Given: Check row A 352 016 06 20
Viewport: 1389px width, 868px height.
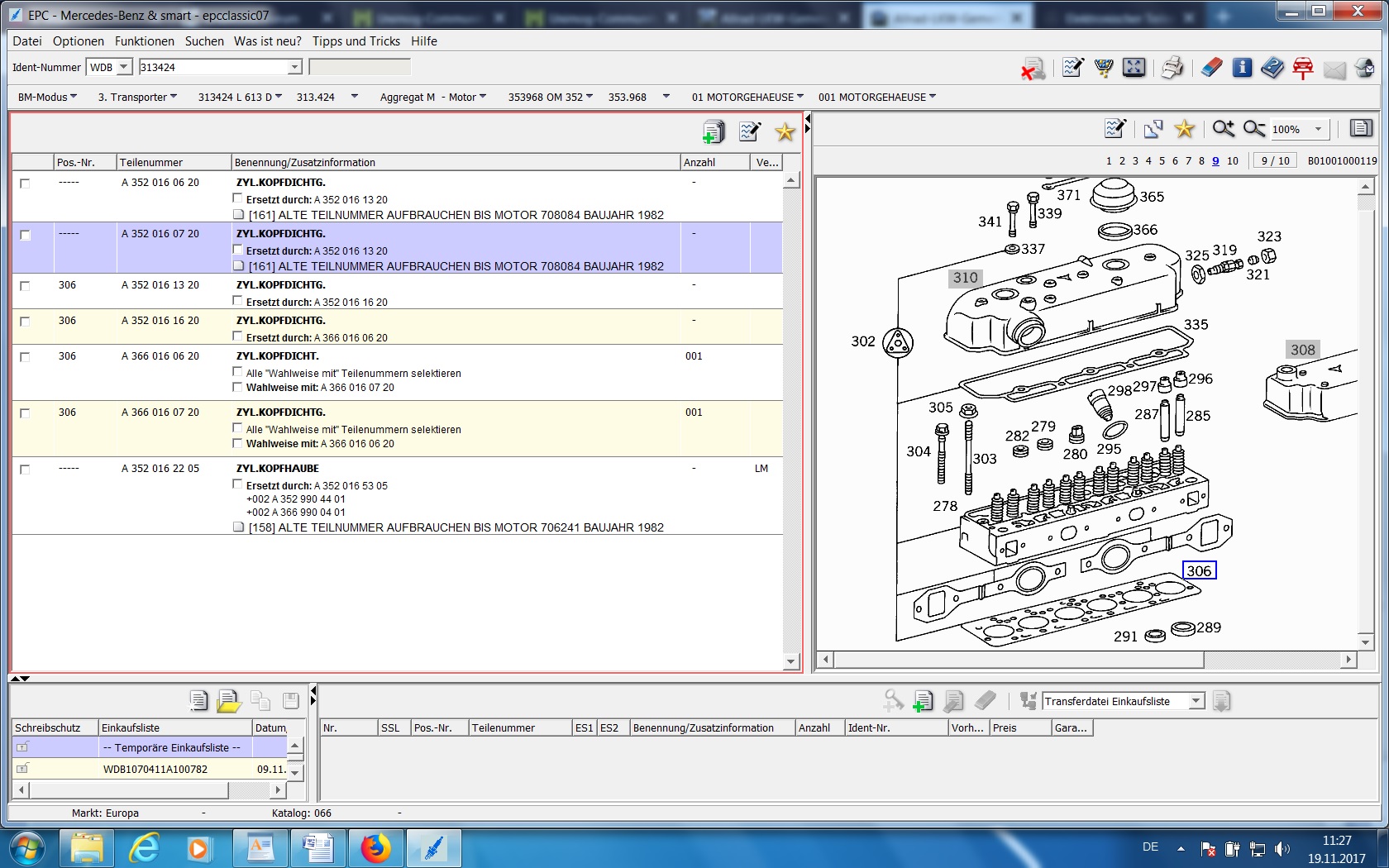Looking at the screenshot, I should pyautogui.click(x=25, y=184).
